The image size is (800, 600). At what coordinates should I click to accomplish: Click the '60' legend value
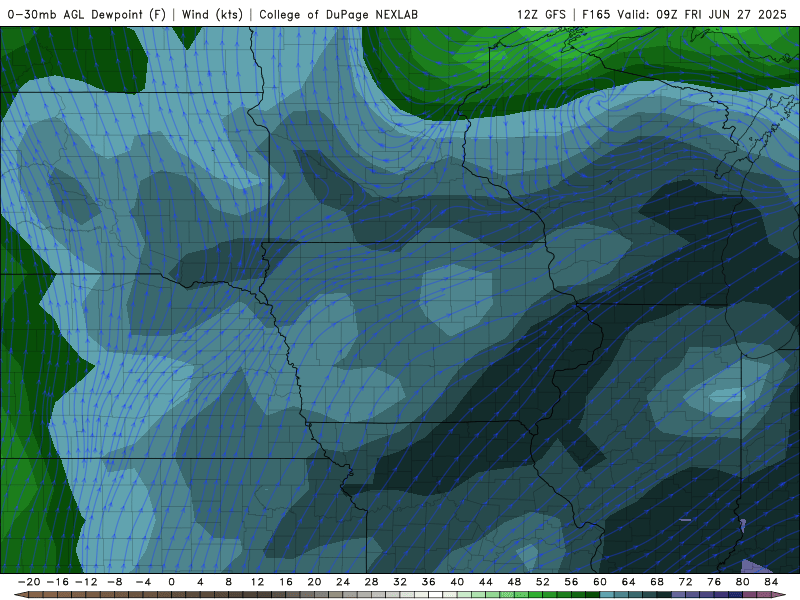coord(600,582)
